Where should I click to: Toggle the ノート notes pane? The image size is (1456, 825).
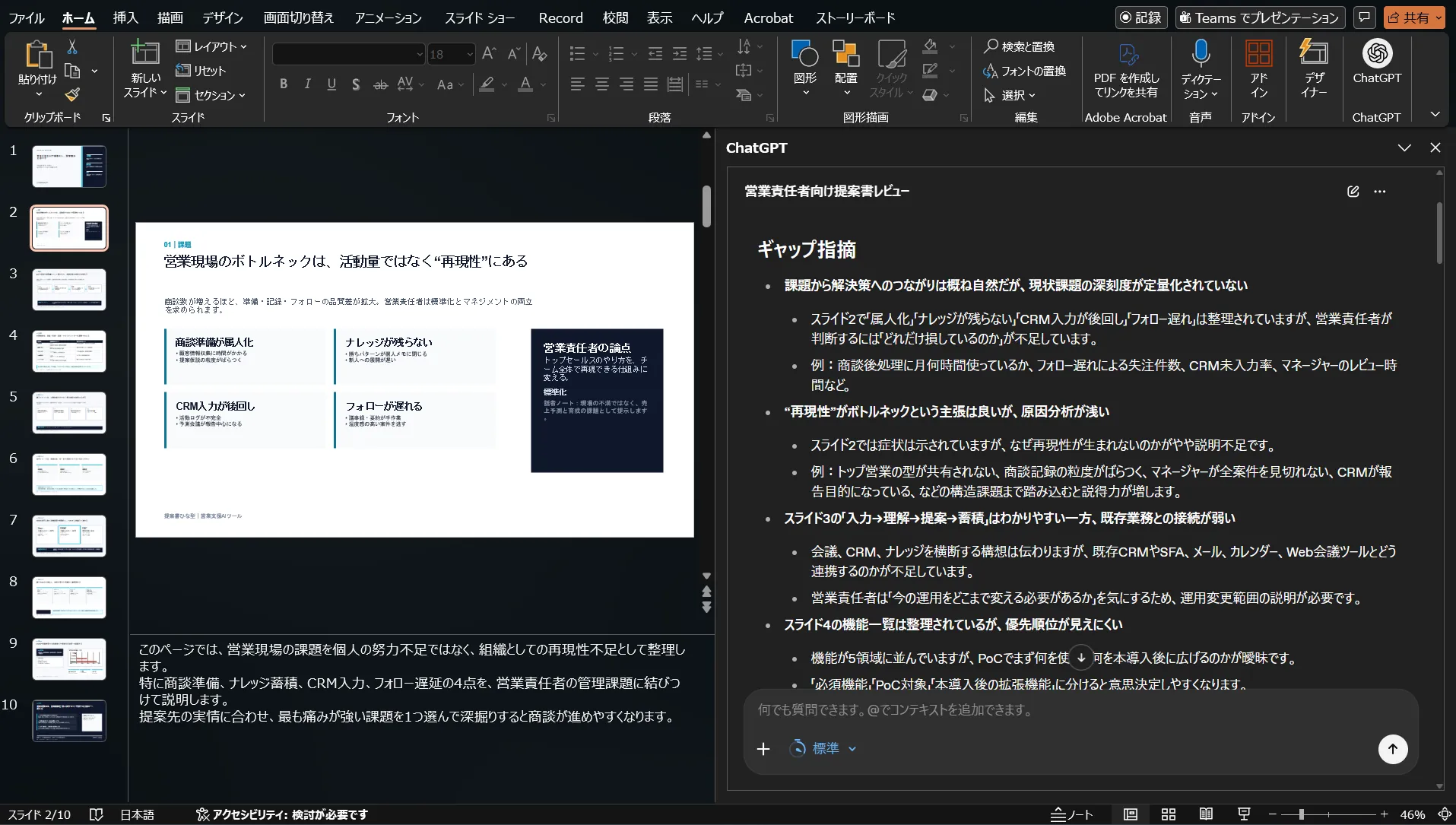(1072, 814)
